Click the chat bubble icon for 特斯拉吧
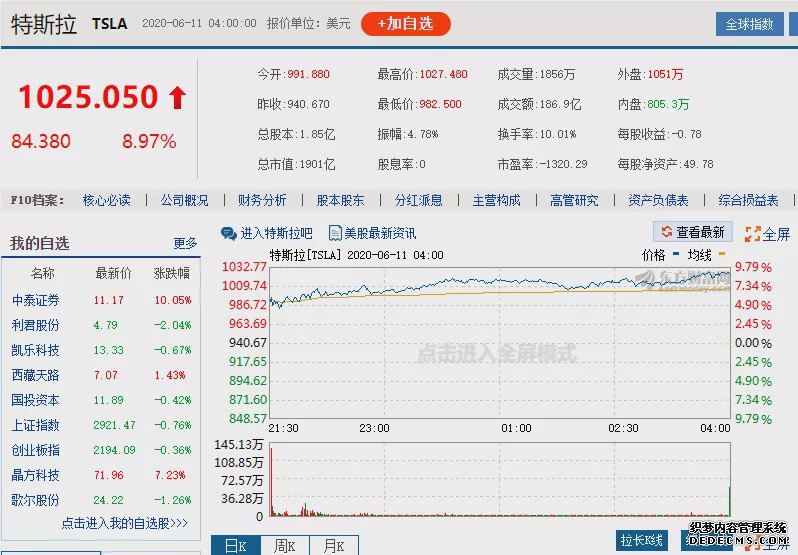The image size is (798, 555). (229, 233)
